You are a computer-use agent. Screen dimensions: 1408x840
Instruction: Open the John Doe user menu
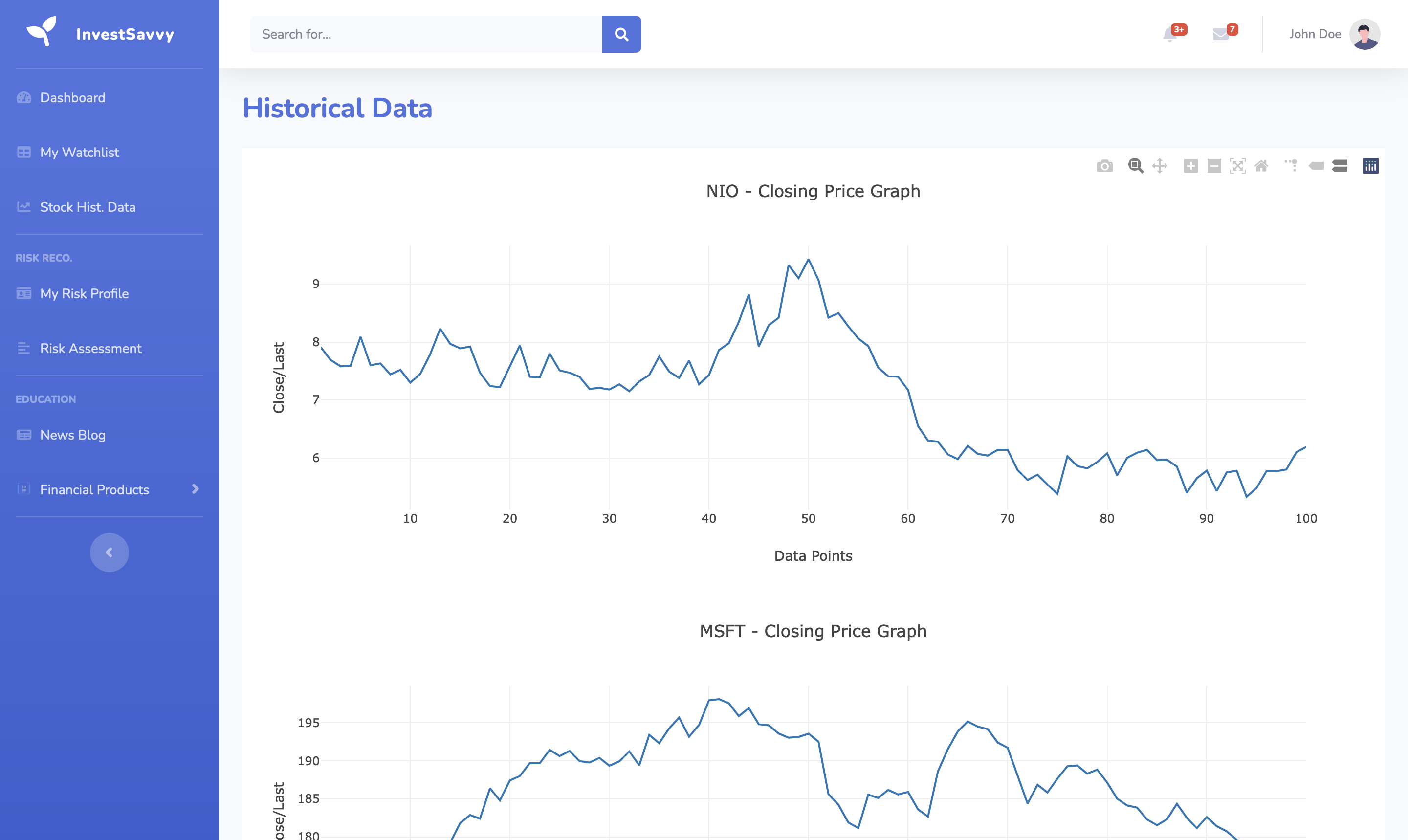tap(1334, 34)
